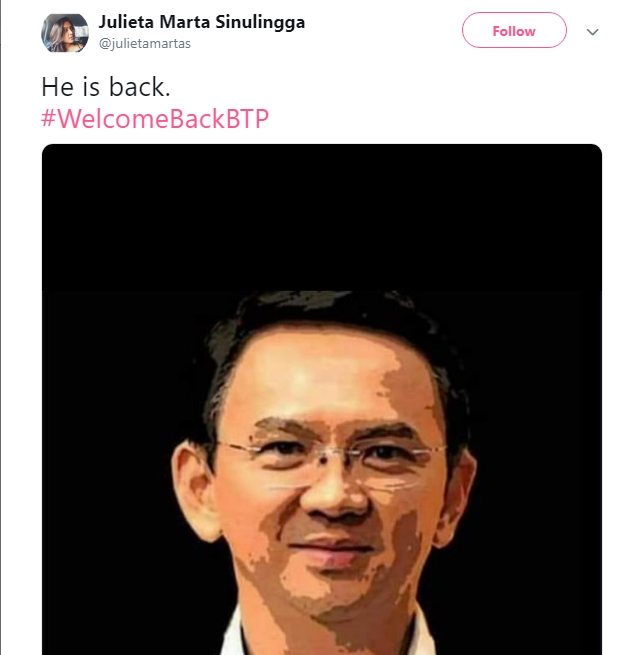Show more tweet actions via the chevron
This screenshot has width=639, height=655.
(592, 32)
